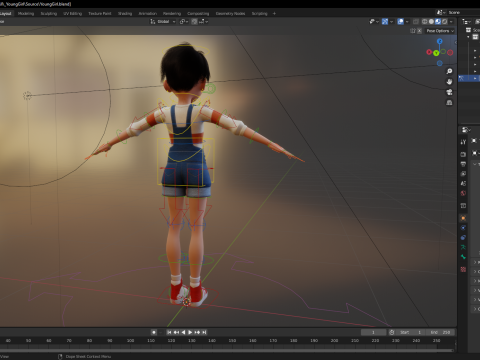Play the animation forward
480x360 pixels.
pos(190,332)
